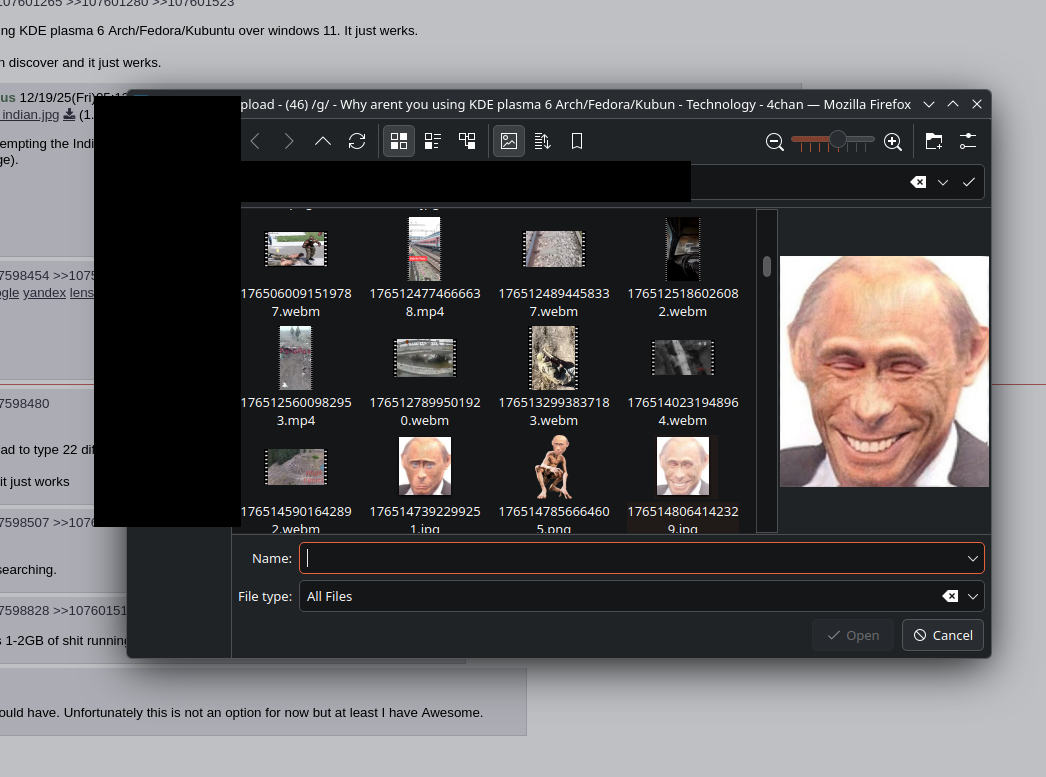The image size is (1046, 777).
Task: Zoom out the thumbnail size
Action: 775,142
